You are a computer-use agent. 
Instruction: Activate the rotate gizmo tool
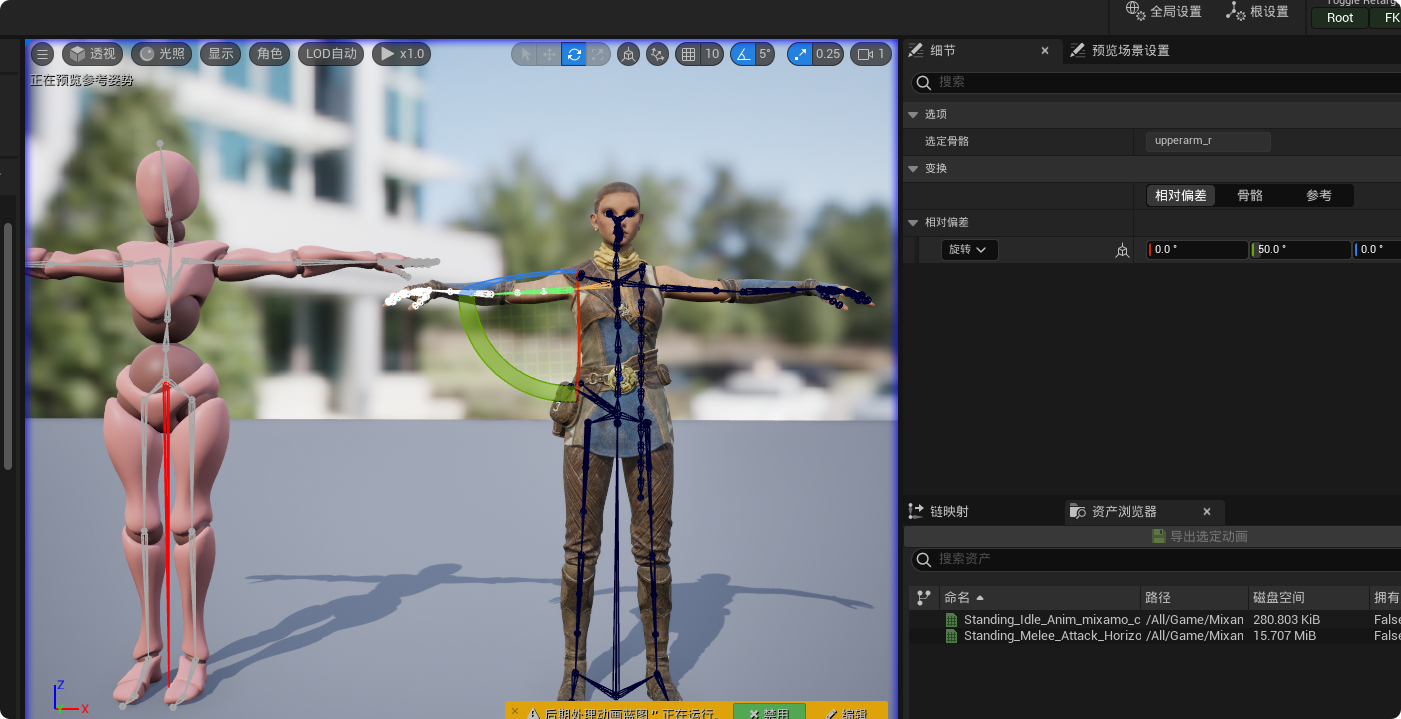(574, 54)
